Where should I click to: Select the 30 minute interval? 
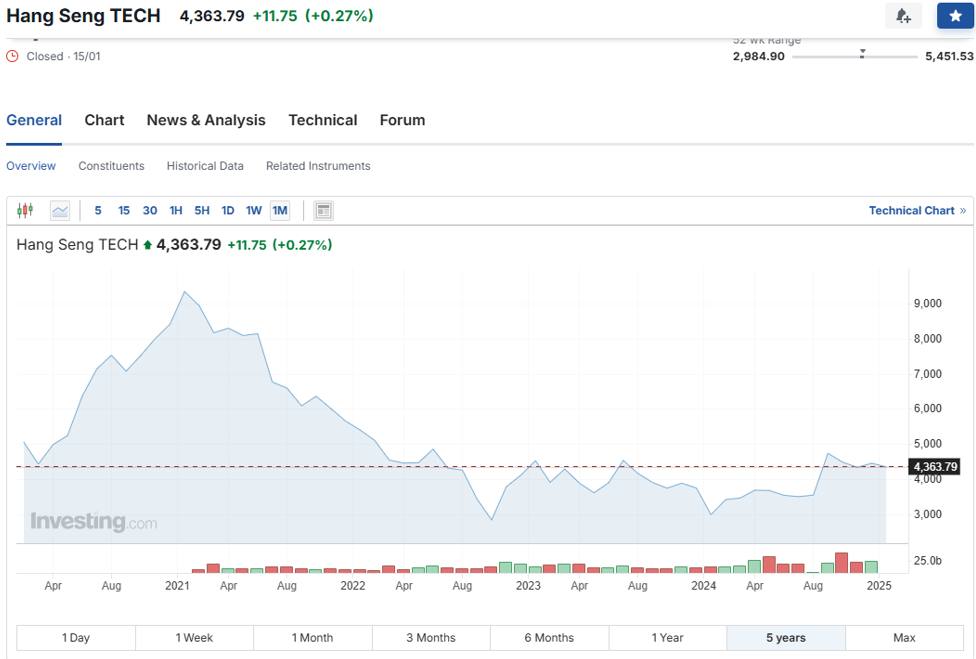pyautogui.click(x=150, y=210)
